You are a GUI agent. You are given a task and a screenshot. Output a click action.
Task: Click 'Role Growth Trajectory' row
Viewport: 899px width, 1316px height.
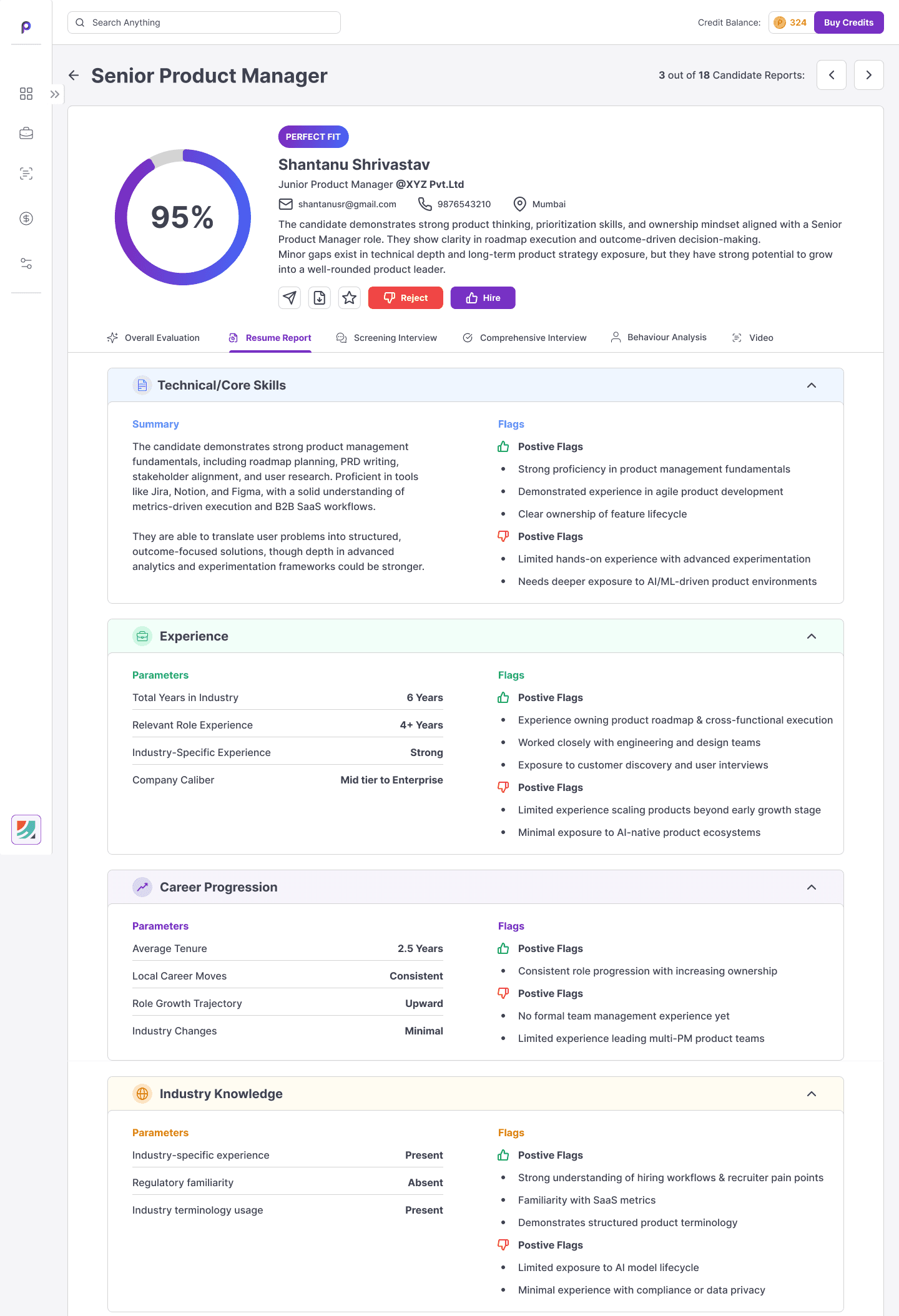point(288,1003)
